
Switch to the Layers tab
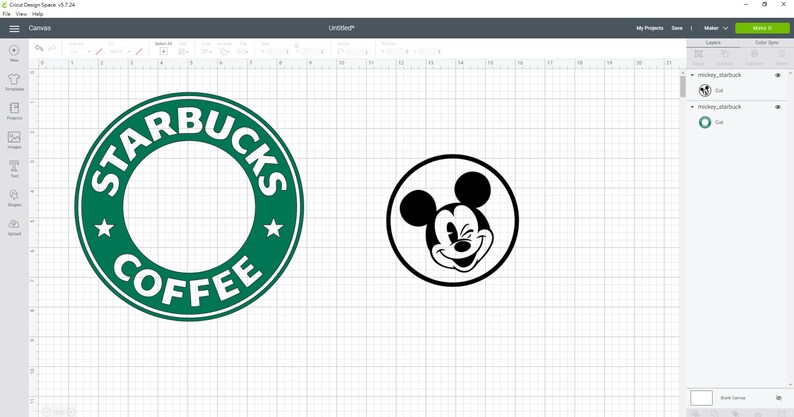tap(713, 43)
